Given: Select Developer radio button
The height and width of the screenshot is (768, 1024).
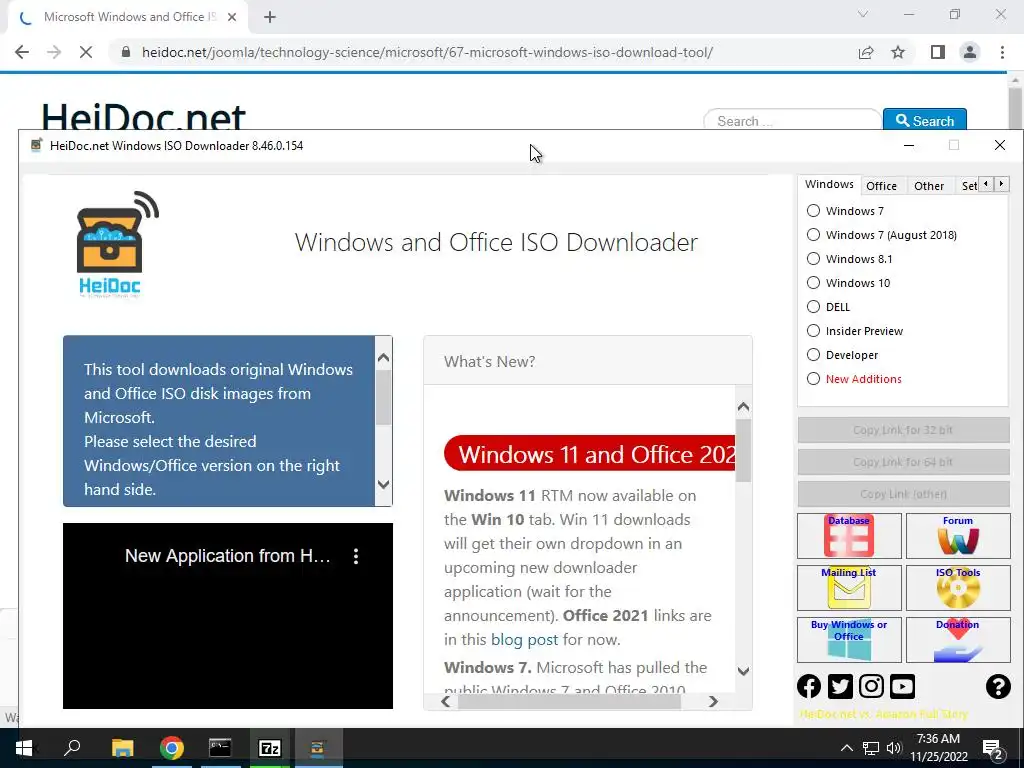Looking at the screenshot, I should [813, 355].
